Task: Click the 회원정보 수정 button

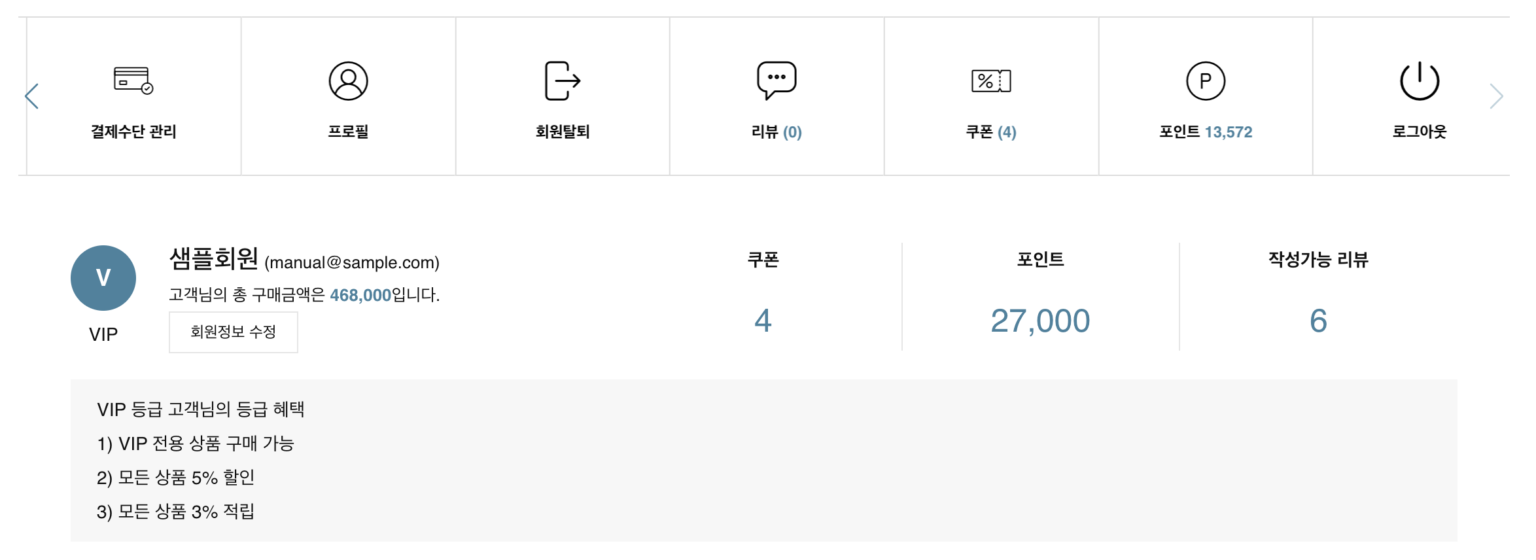Action: click(x=233, y=332)
